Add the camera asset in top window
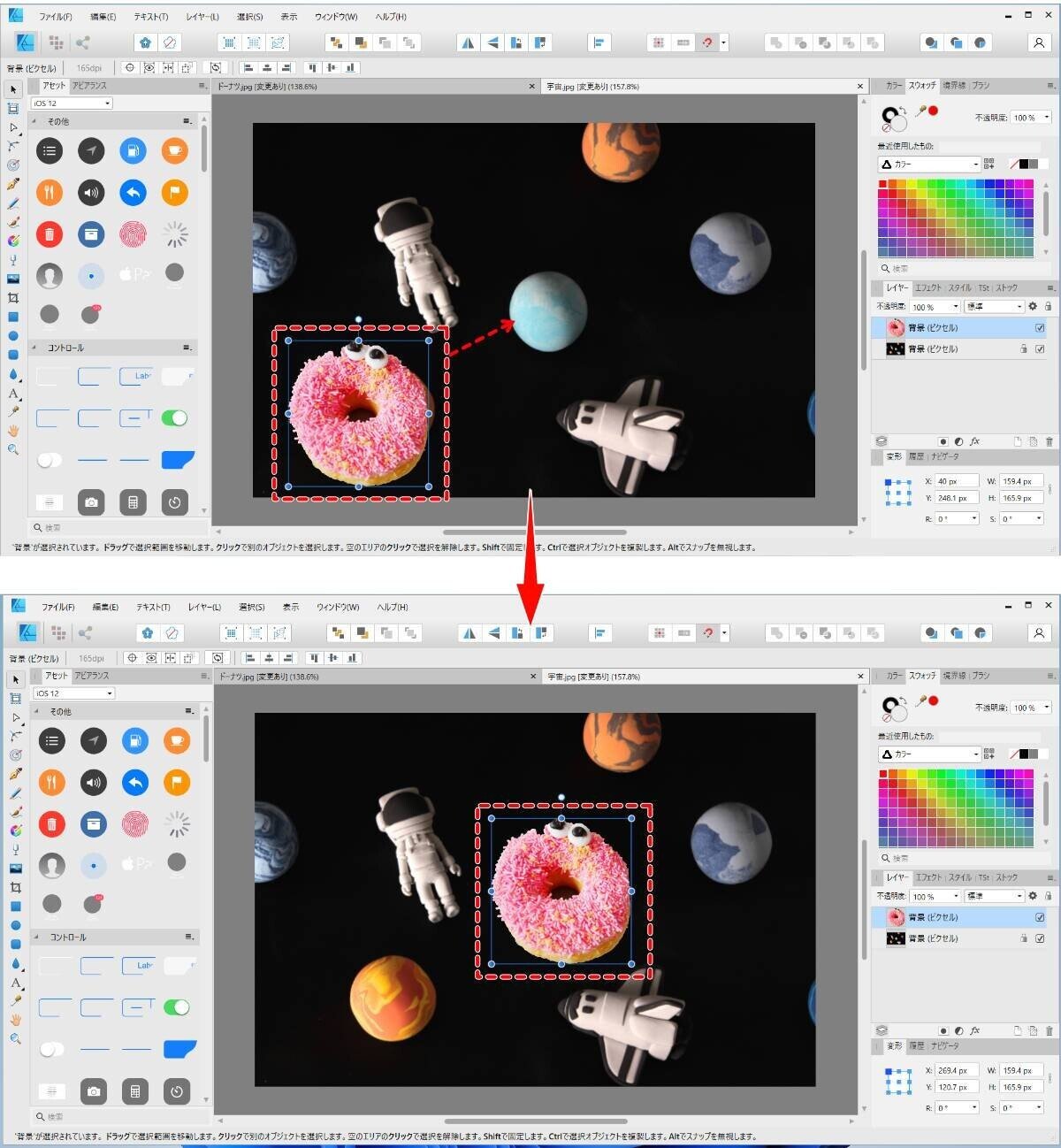Image resolution: width=1061 pixels, height=1148 pixels. click(x=91, y=502)
